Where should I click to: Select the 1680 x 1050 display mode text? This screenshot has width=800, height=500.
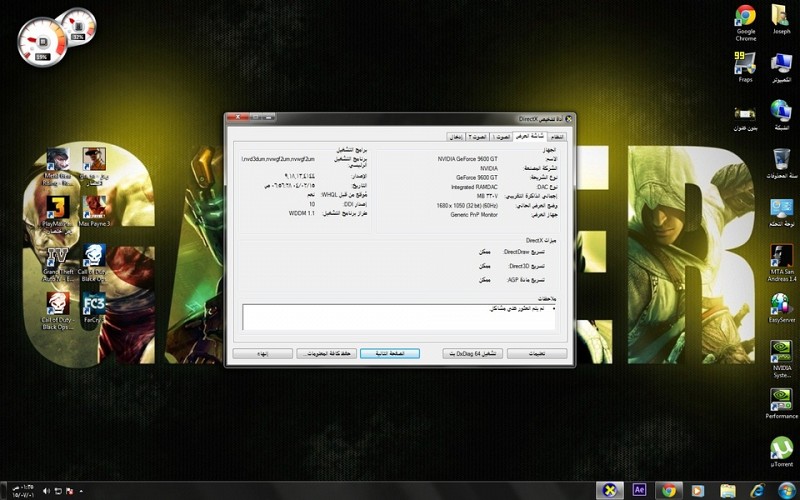[467, 206]
